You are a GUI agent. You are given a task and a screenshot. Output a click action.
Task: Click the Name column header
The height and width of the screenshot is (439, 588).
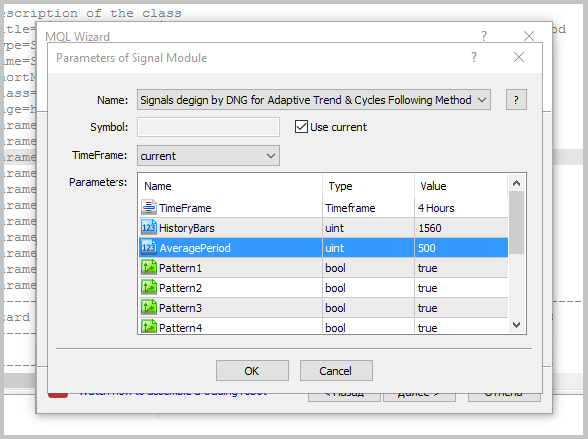coord(230,186)
